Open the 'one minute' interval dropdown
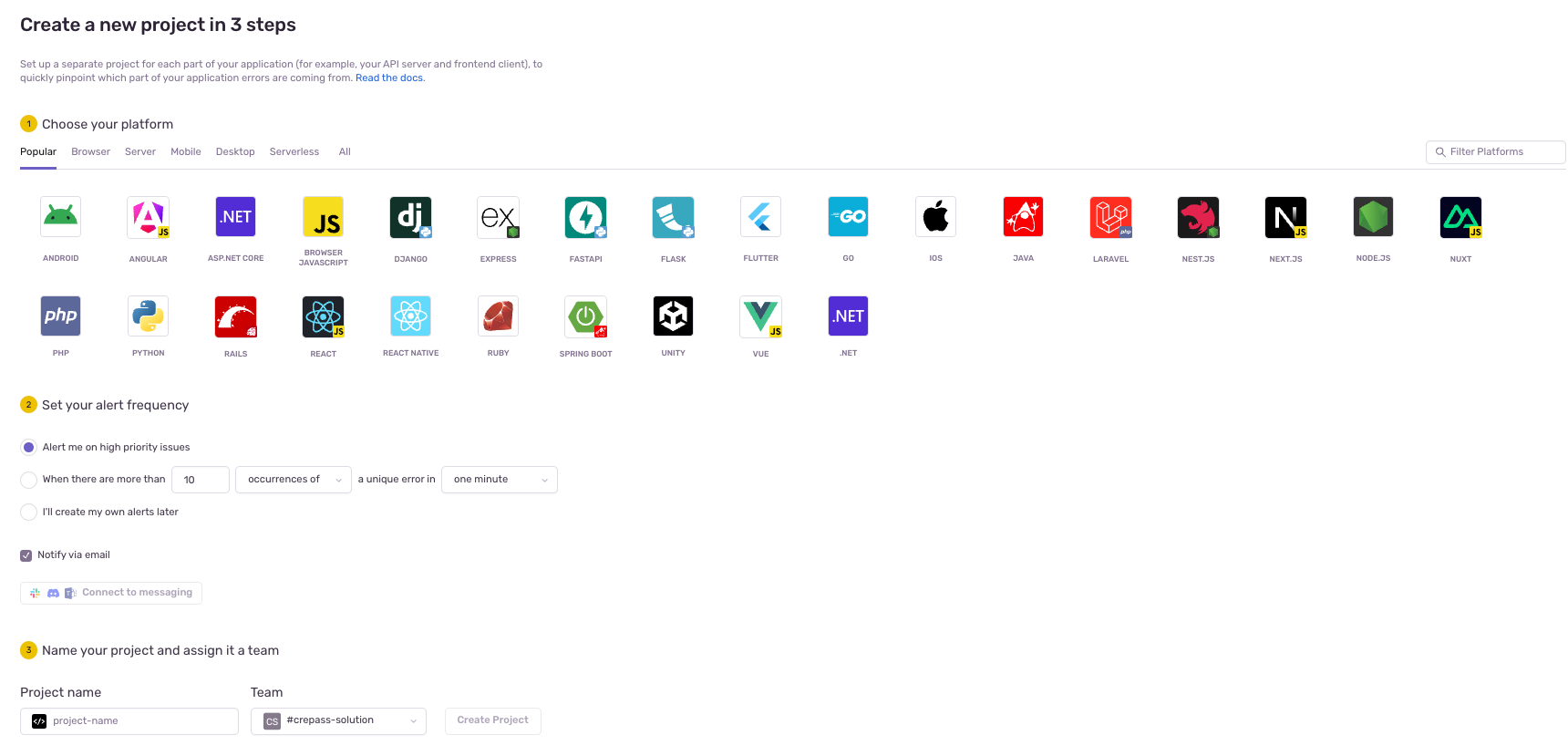Viewport: 1568px width, 756px height. [499, 480]
